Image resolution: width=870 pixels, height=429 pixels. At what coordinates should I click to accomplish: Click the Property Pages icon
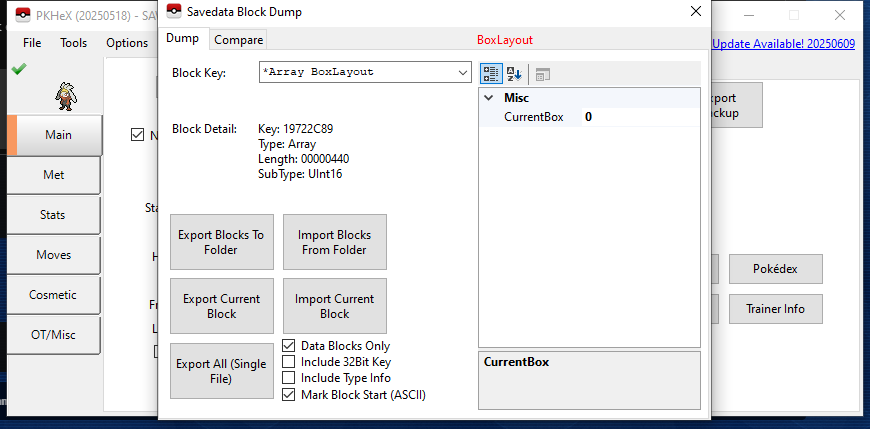(x=543, y=74)
